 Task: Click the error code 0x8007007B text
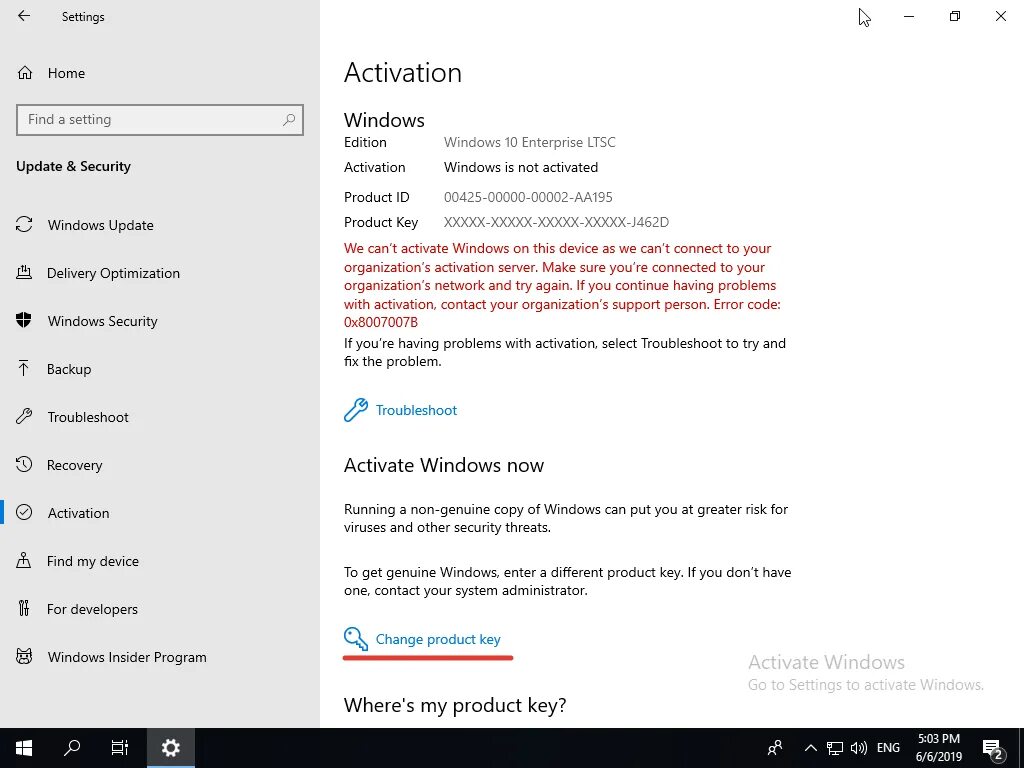pos(381,322)
